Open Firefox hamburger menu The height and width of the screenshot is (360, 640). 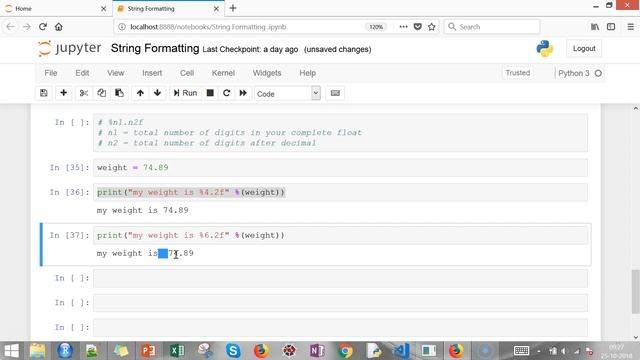coord(630,27)
